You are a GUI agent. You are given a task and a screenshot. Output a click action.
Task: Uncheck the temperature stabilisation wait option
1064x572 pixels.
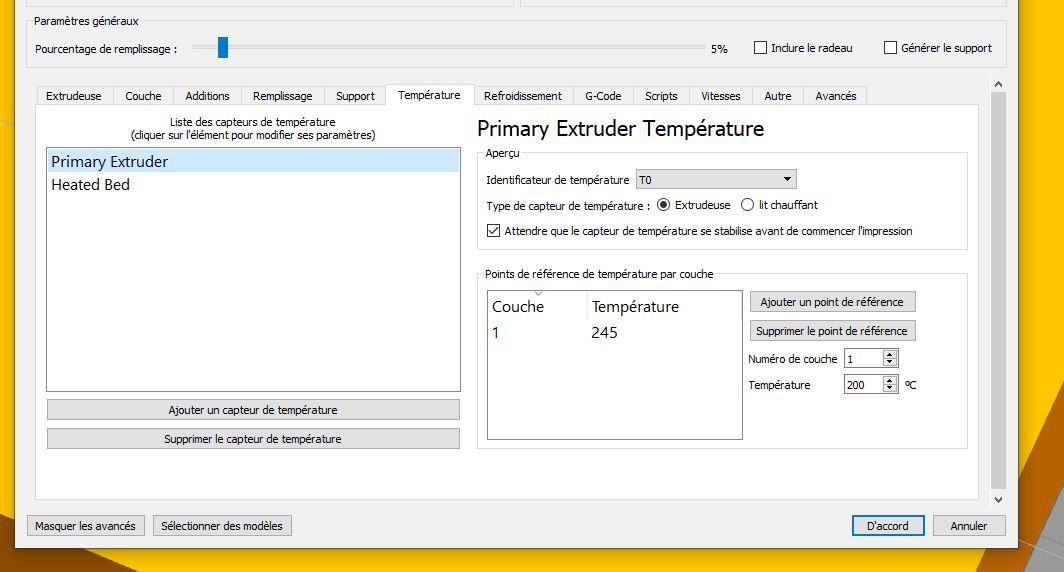[494, 231]
